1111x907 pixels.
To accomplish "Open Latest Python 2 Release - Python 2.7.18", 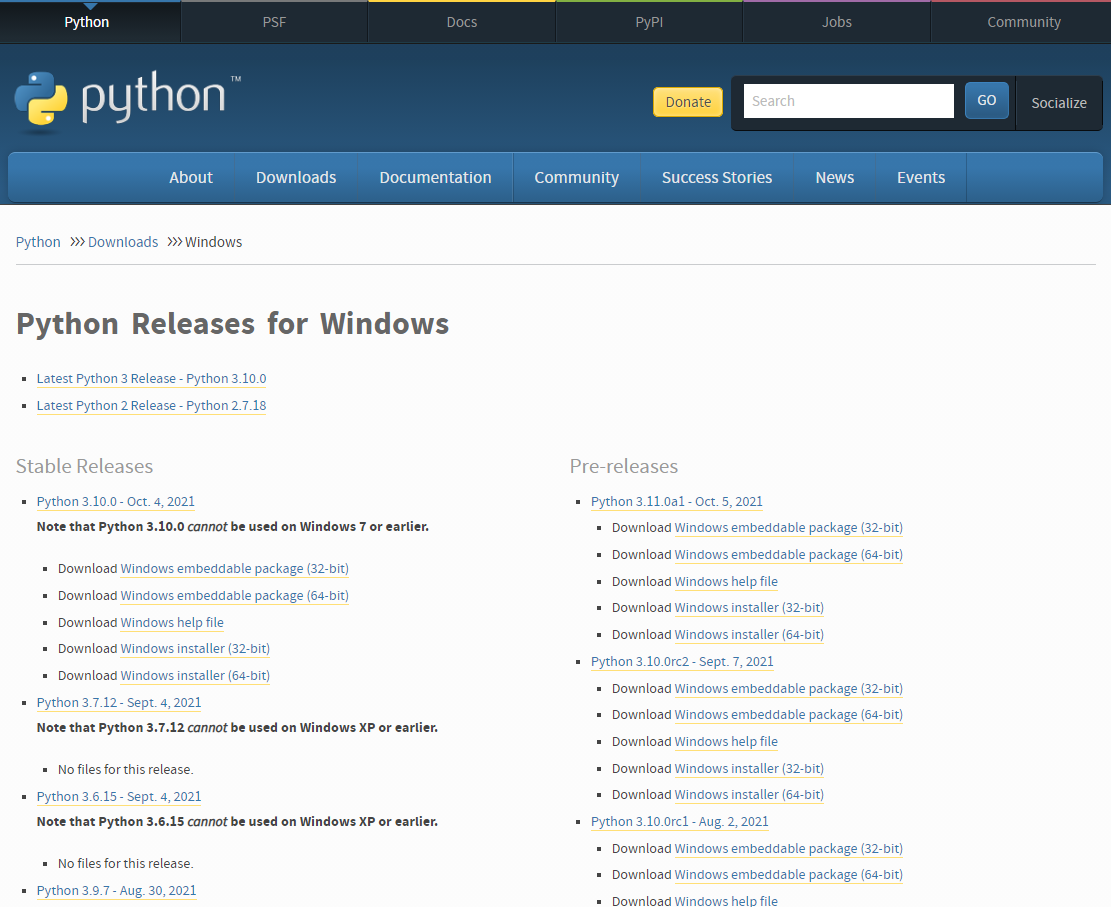I will (152, 405).
